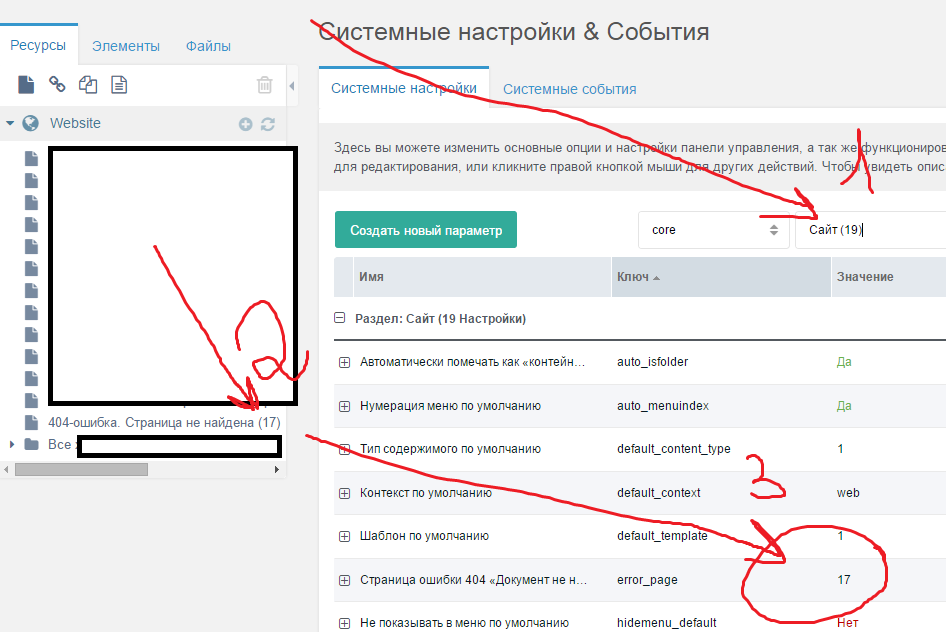Viewport: 946px width, 632px height.
Task: Expand the default_template setting row
Action: click(344, 537)
